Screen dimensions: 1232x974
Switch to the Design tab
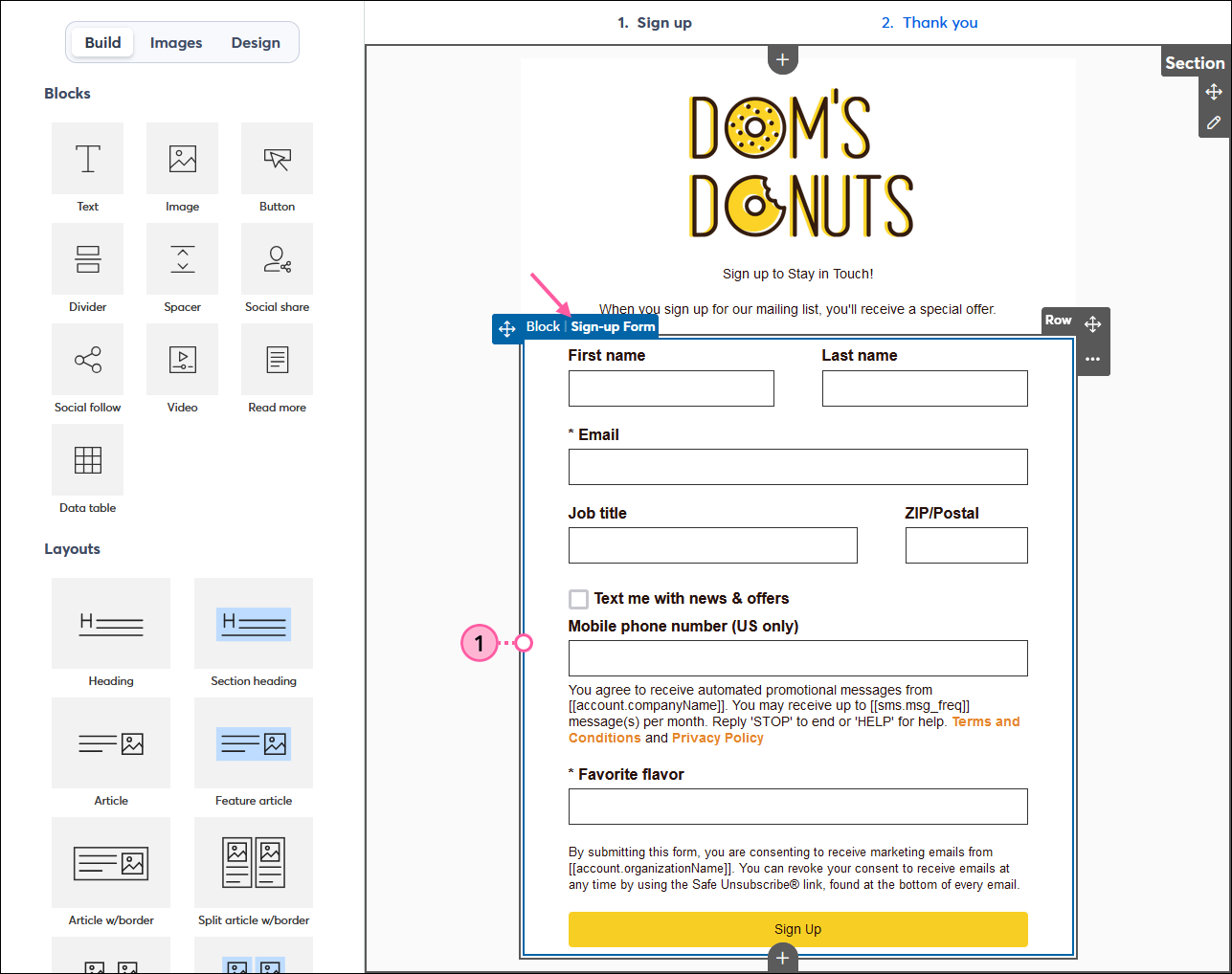click(x=256, y=42)
